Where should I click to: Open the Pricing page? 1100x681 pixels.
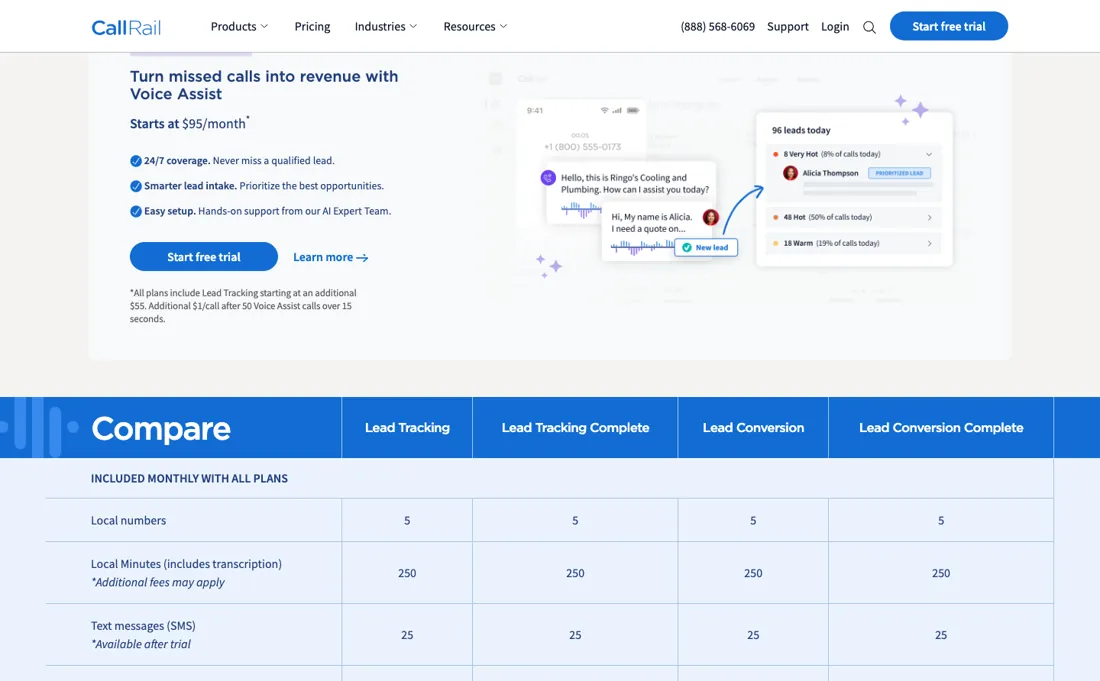coord(312,27)
